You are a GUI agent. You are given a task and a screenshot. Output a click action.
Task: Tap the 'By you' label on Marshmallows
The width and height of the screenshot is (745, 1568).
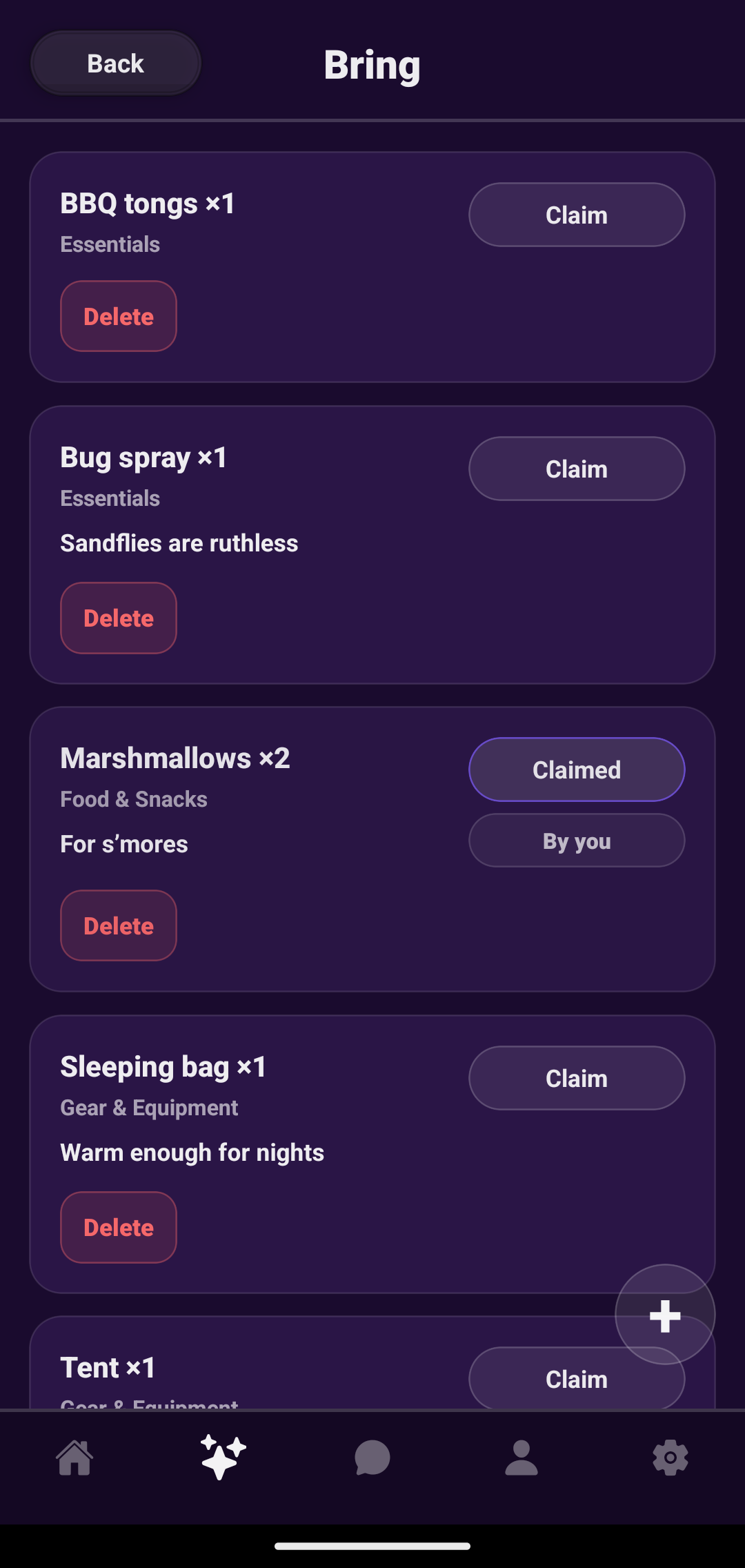[x=577, y=841]
